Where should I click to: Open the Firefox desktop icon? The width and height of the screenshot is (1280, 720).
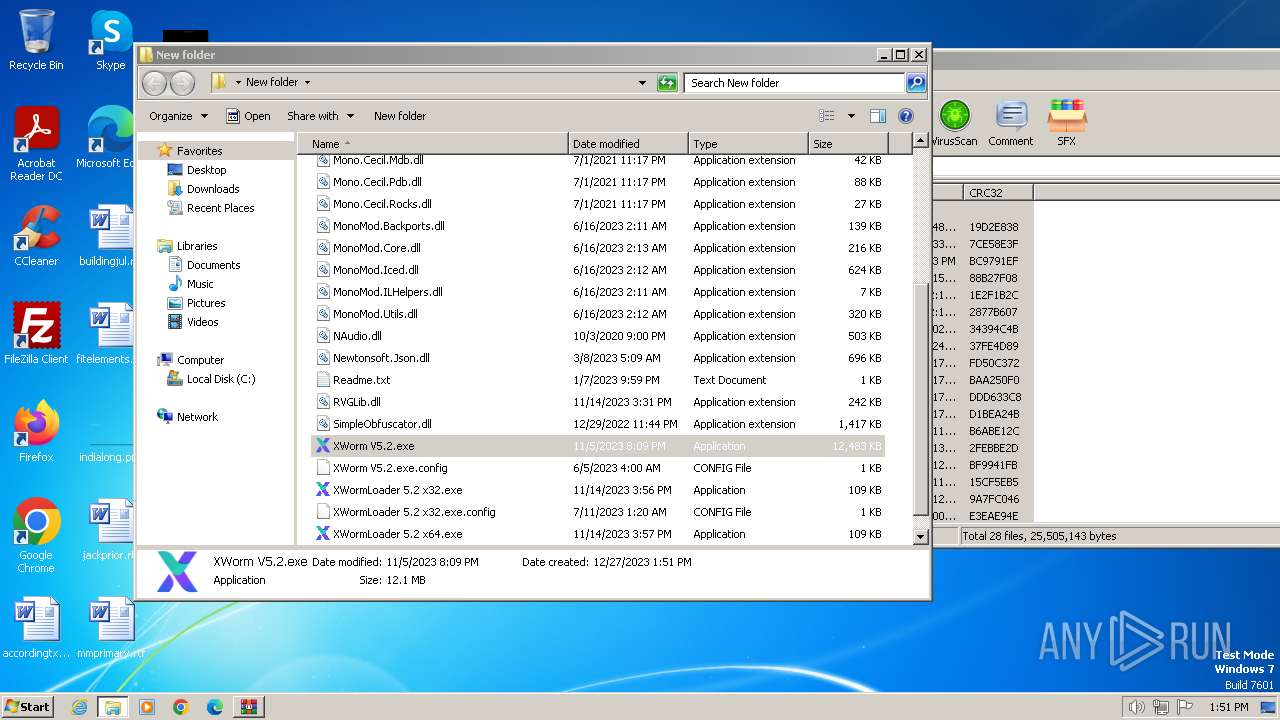pyautogui.click(x=36, y=432)
